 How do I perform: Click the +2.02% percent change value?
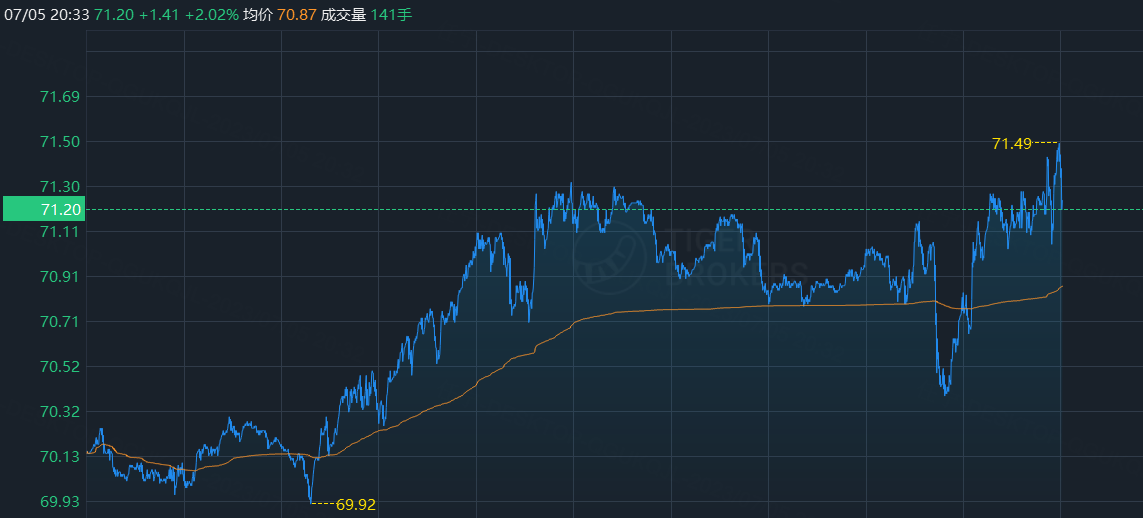click(211, 15)
